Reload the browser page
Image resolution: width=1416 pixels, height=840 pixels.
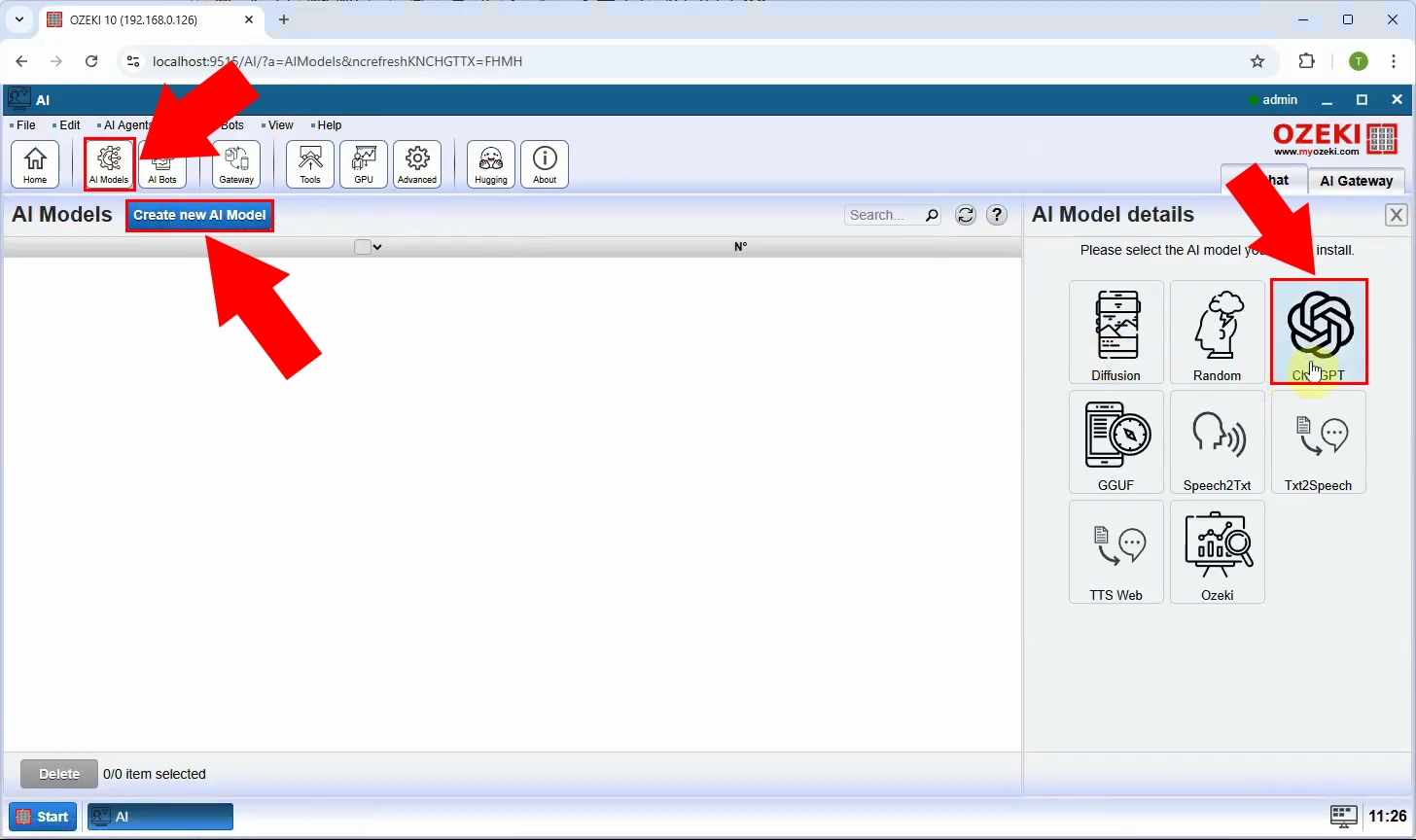coord(91,61)
